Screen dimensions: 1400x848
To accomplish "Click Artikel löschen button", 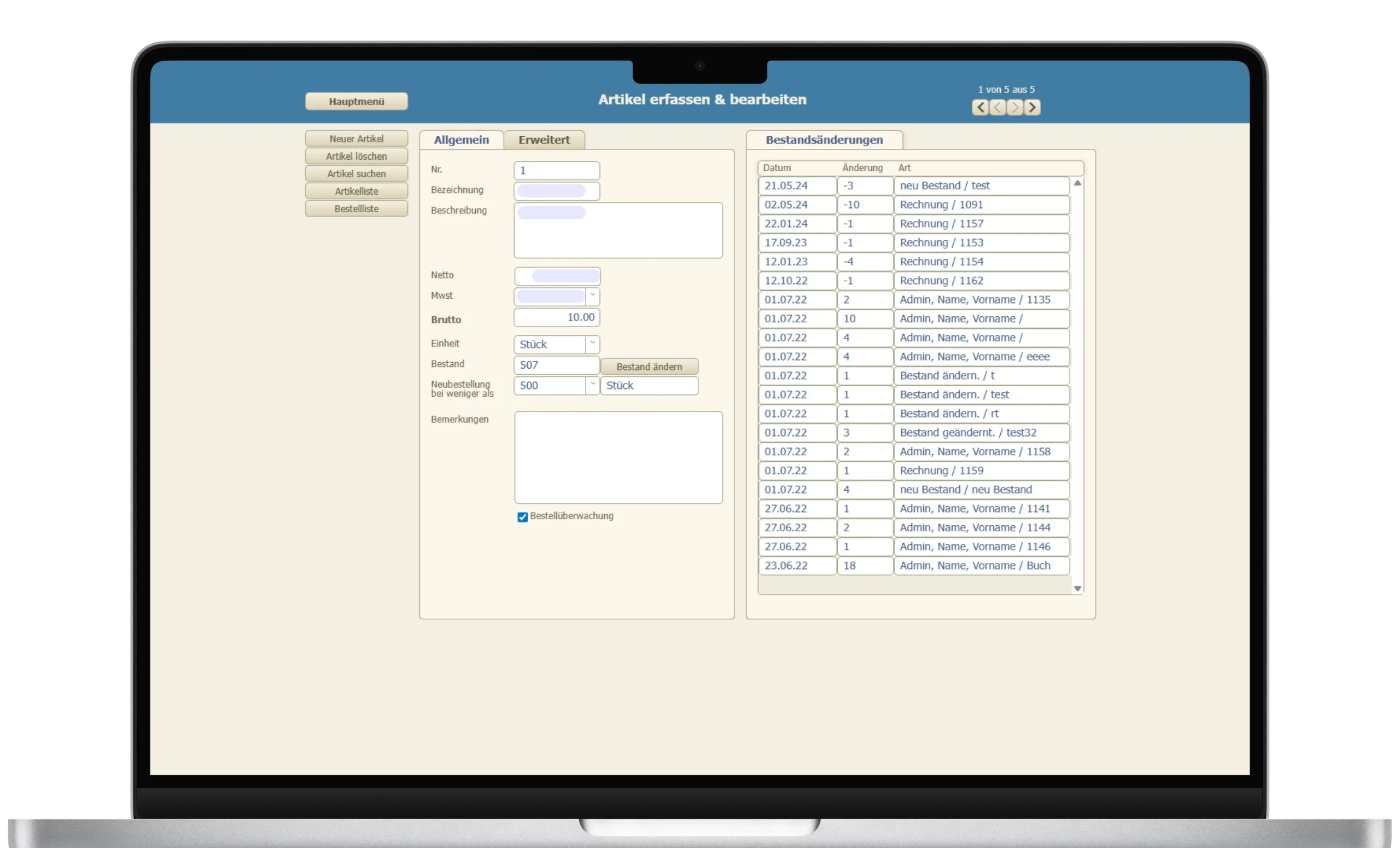I will pos(356,156).
